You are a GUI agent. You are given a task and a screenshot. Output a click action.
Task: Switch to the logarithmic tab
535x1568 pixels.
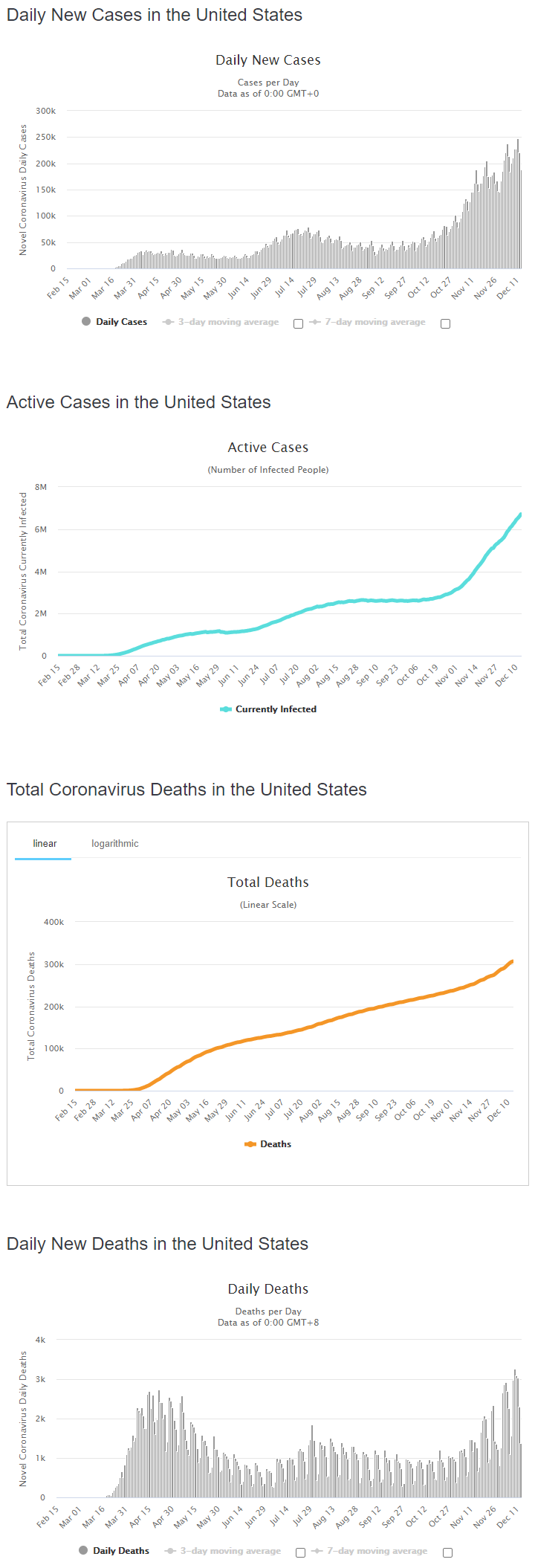[x=115, y=843]
